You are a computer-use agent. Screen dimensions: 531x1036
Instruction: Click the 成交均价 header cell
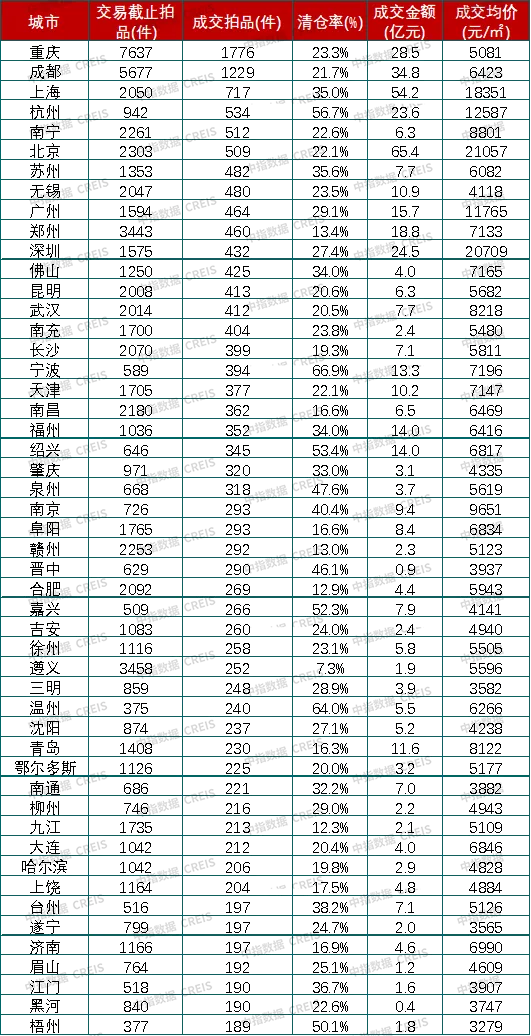[488, 20]
